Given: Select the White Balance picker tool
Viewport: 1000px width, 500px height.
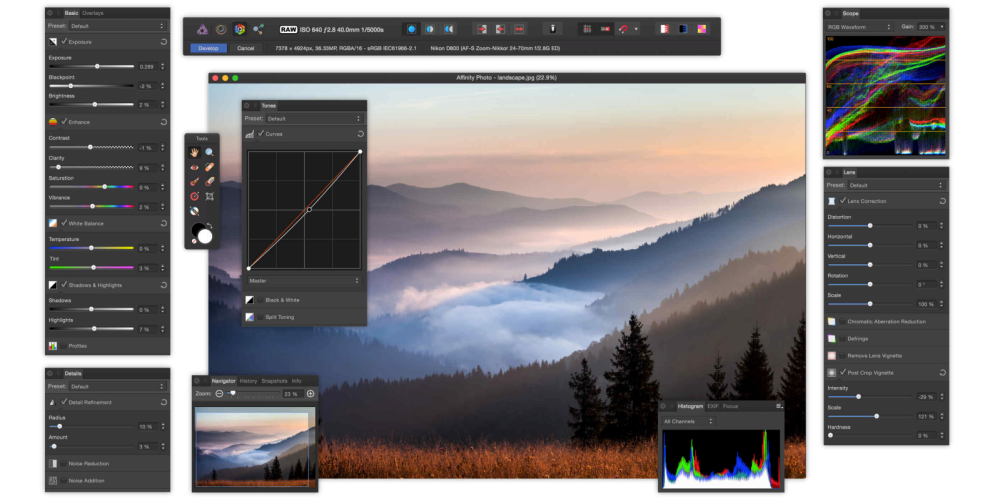Looking at the screenshot, I should point(194,211).
